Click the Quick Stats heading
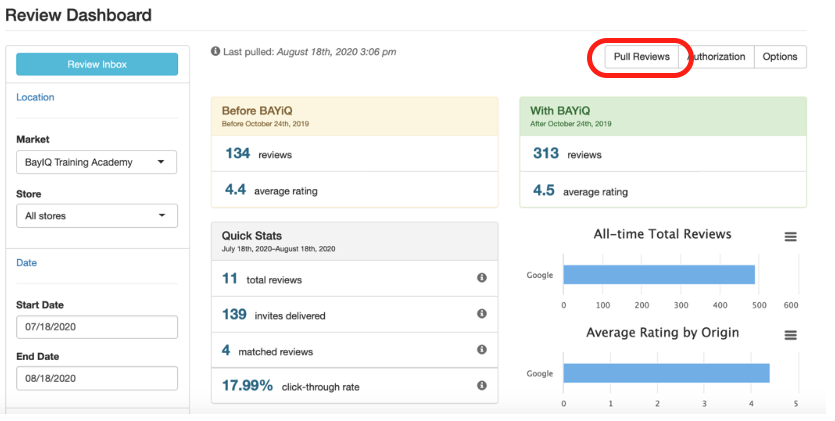Image resolution: width=835 pixels, height=421 pixels. [x=252, y=236]
